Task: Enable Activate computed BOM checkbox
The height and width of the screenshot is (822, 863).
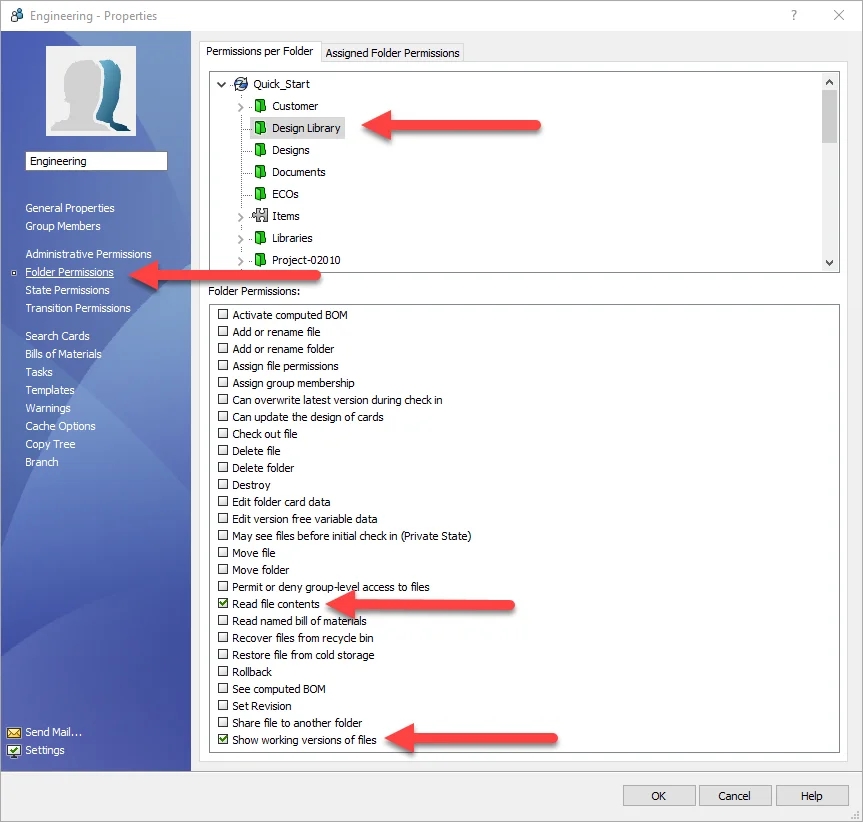Action: click(223, 314)
